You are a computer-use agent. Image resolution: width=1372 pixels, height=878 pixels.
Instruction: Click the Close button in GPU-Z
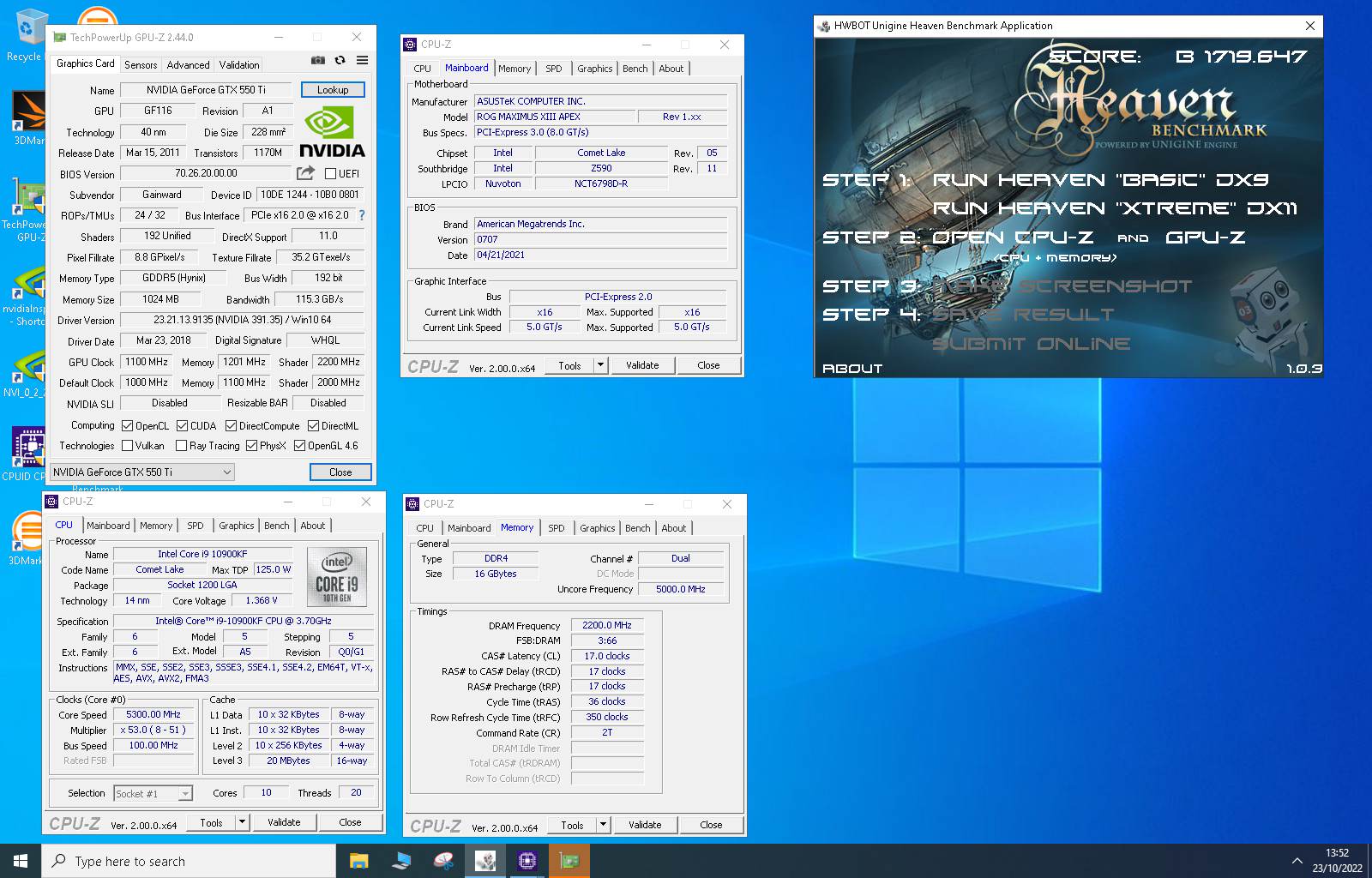[340, 472]
